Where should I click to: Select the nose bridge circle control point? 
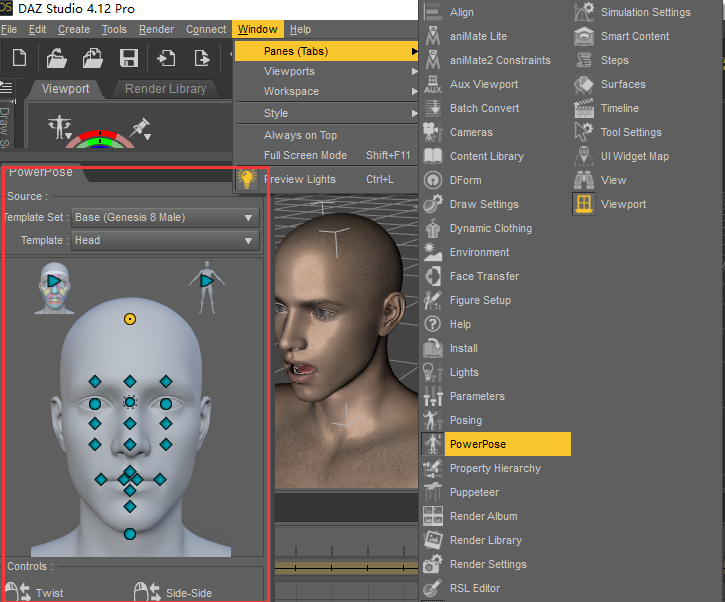(x=130, y=402)
